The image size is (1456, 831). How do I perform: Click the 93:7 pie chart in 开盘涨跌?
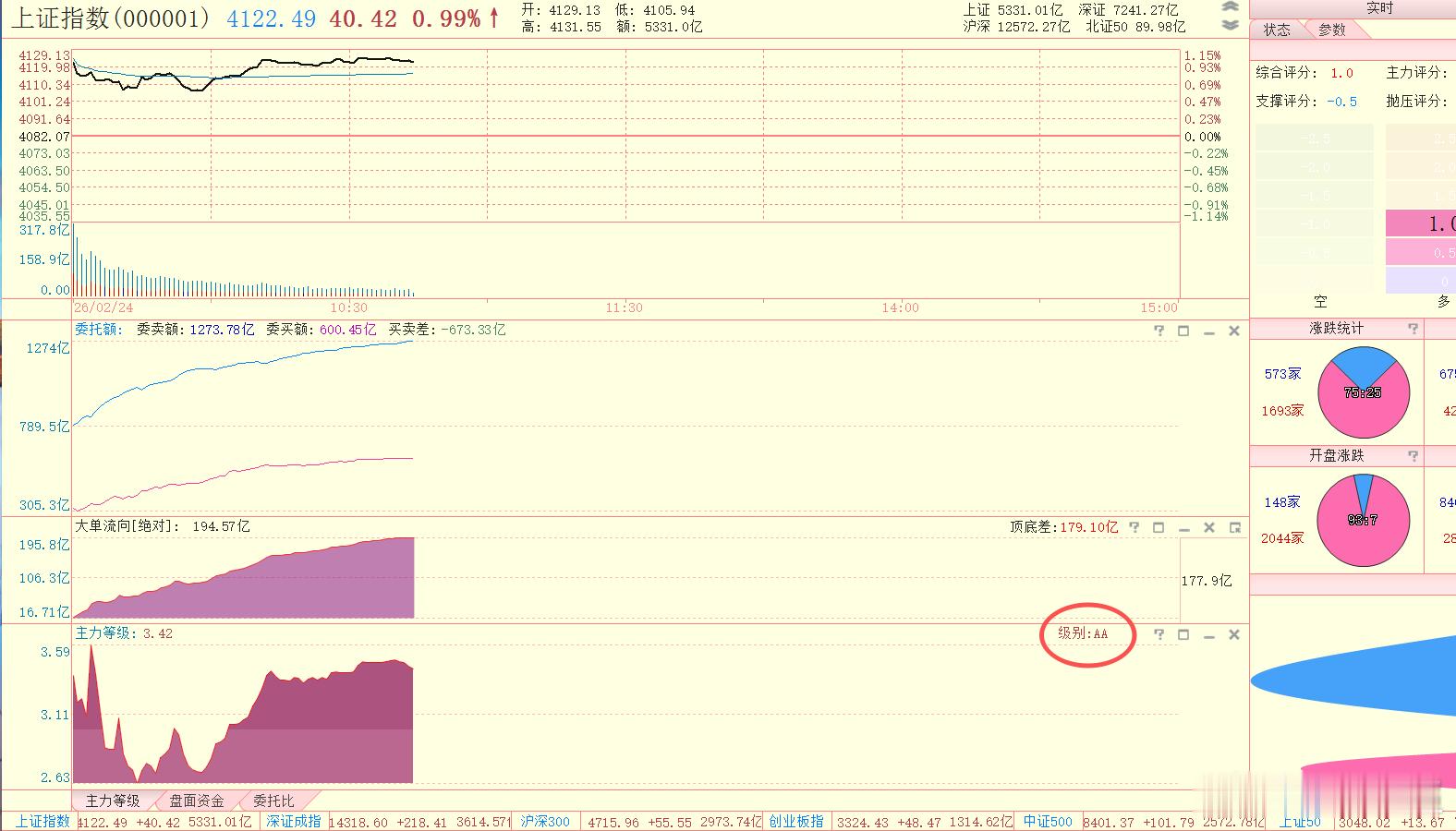(1364, 520)
